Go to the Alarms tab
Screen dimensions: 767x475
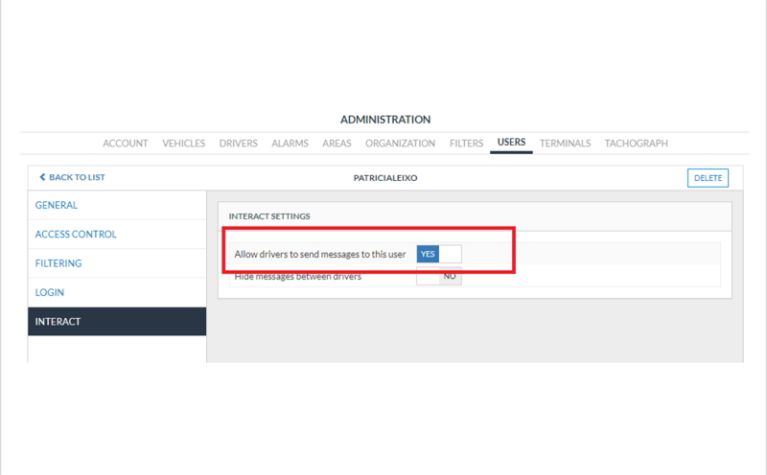pyautogui.click(x=290, y=143)
